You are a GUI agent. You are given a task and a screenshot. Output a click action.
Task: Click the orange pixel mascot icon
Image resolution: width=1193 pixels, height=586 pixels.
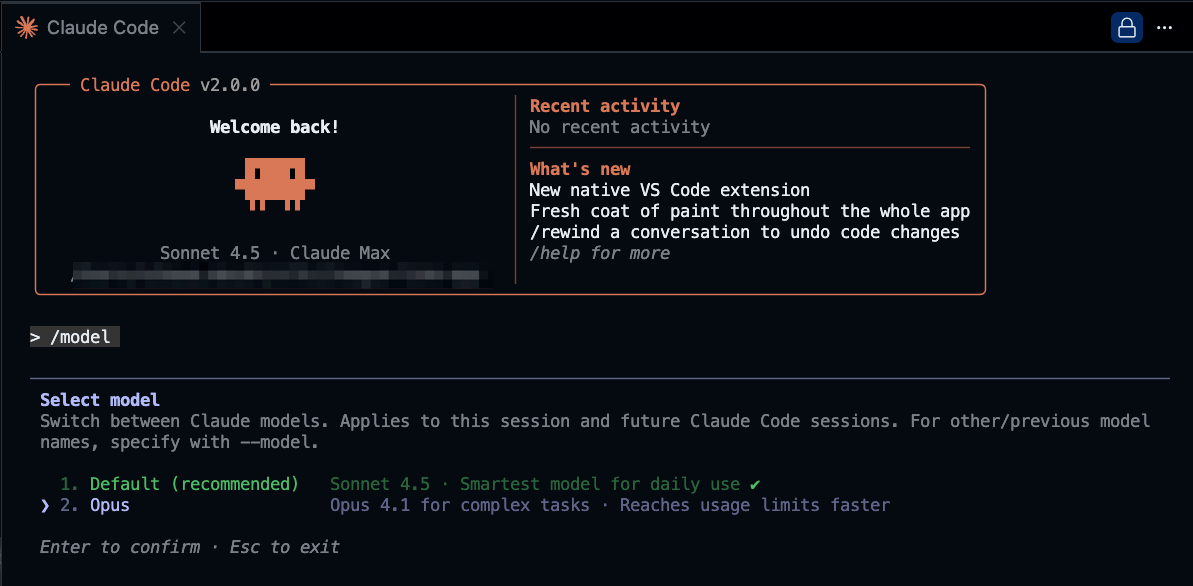[x=275, y=183]
